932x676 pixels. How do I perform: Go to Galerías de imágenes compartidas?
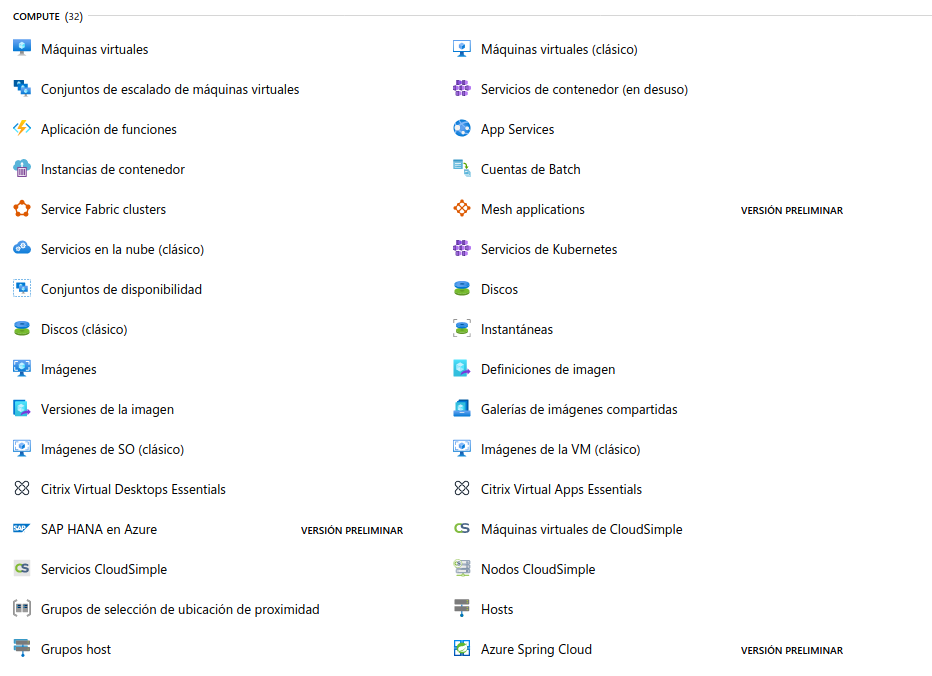click(x=580, y=410)
